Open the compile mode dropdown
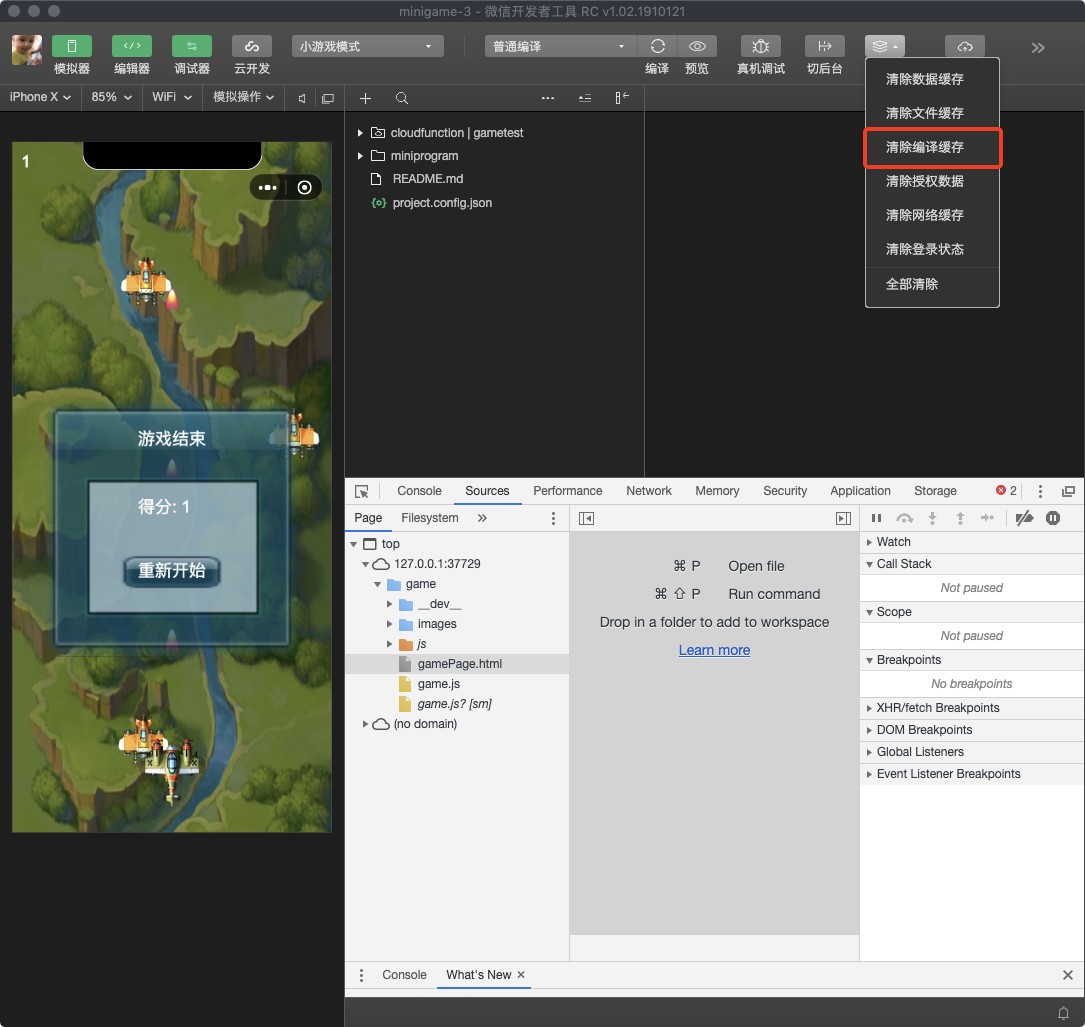This screenshot has width=1085, height=1027. [x=560, y=46]
